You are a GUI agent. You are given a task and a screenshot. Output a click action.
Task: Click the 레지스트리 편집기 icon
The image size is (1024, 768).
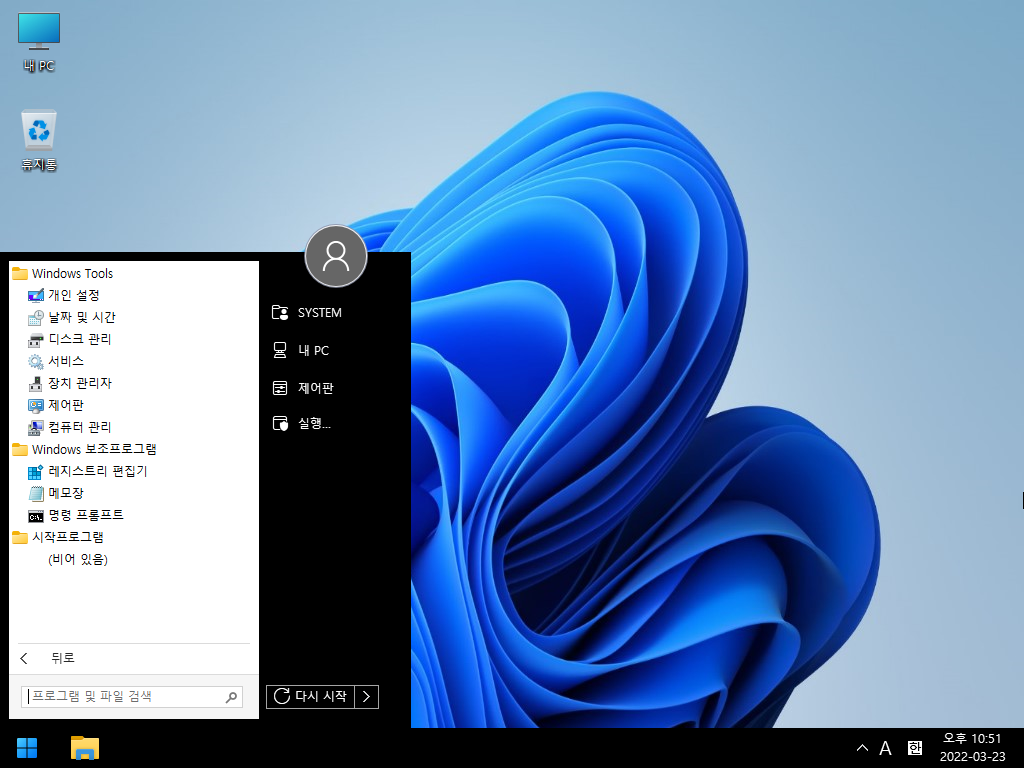(36, 472)
